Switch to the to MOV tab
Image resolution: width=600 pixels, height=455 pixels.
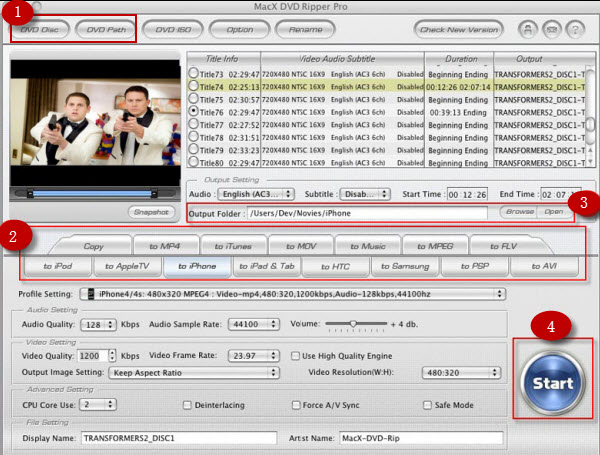pos(301,246)
